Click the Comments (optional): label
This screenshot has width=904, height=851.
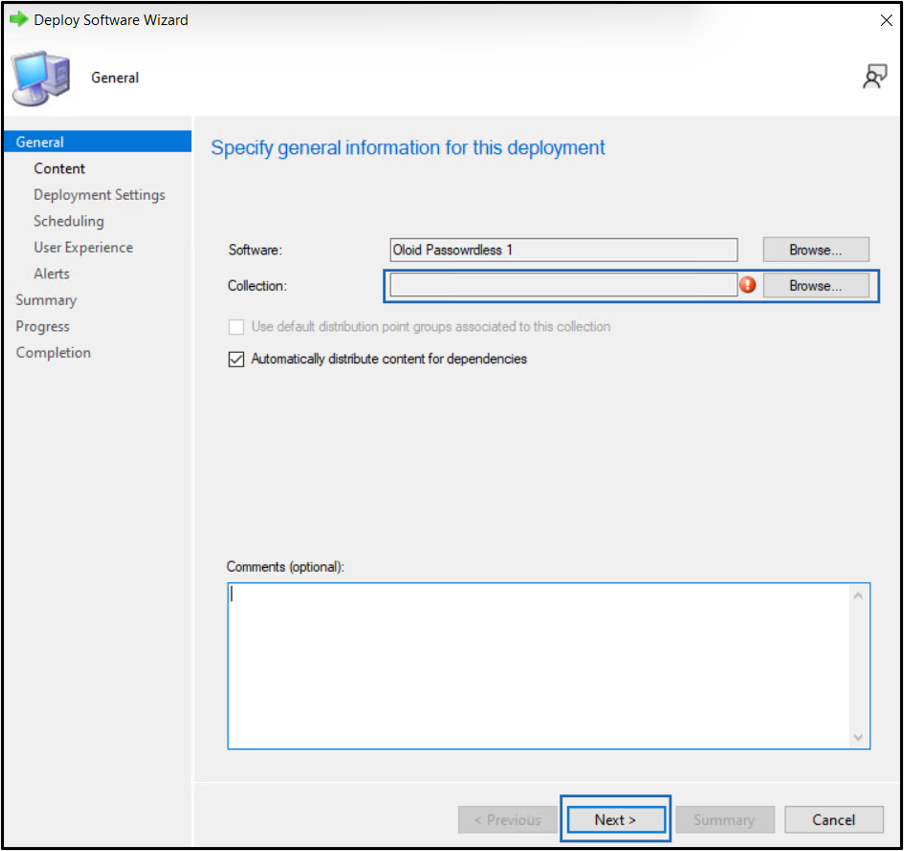pos(285,567)
